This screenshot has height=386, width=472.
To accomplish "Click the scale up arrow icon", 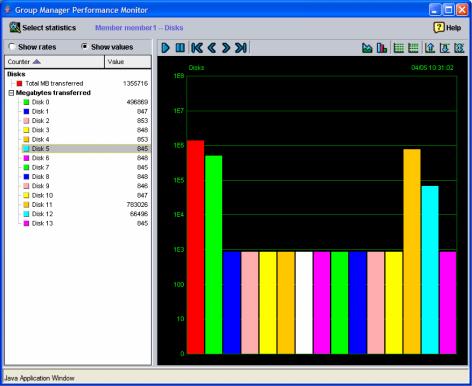I will [x=430, y=48].
